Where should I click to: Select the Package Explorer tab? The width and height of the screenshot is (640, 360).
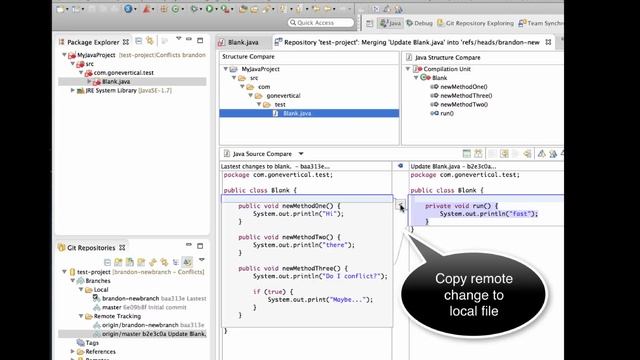tap(93, 42)
